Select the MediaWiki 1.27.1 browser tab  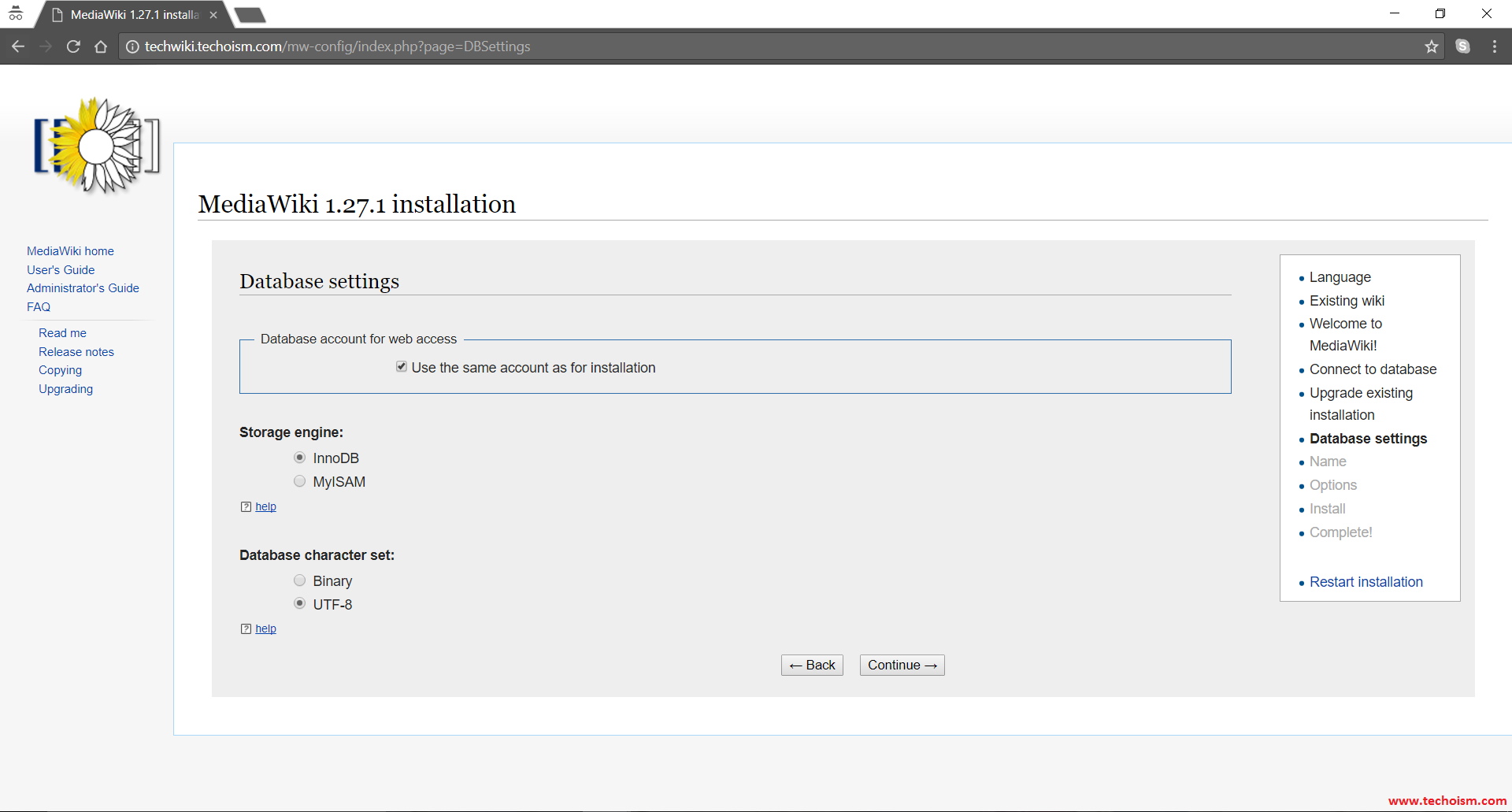(x=134, y=15)
